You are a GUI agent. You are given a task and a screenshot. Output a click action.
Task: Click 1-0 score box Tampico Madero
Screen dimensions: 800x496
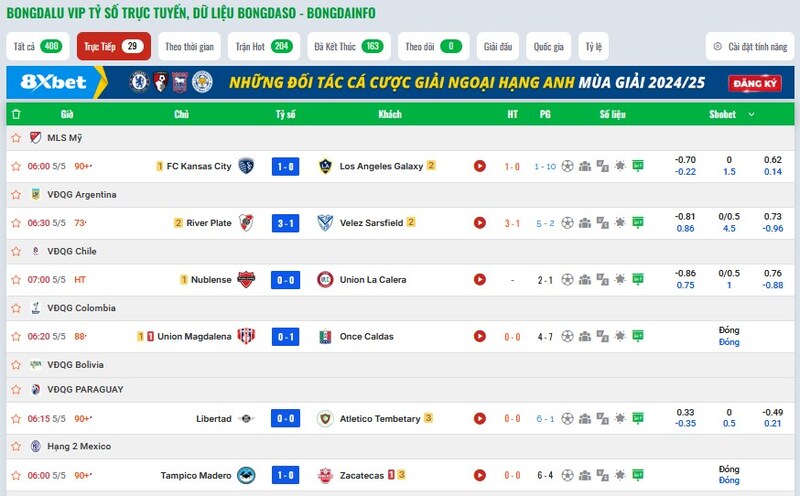pyautogui.click(x=285, y=476)
